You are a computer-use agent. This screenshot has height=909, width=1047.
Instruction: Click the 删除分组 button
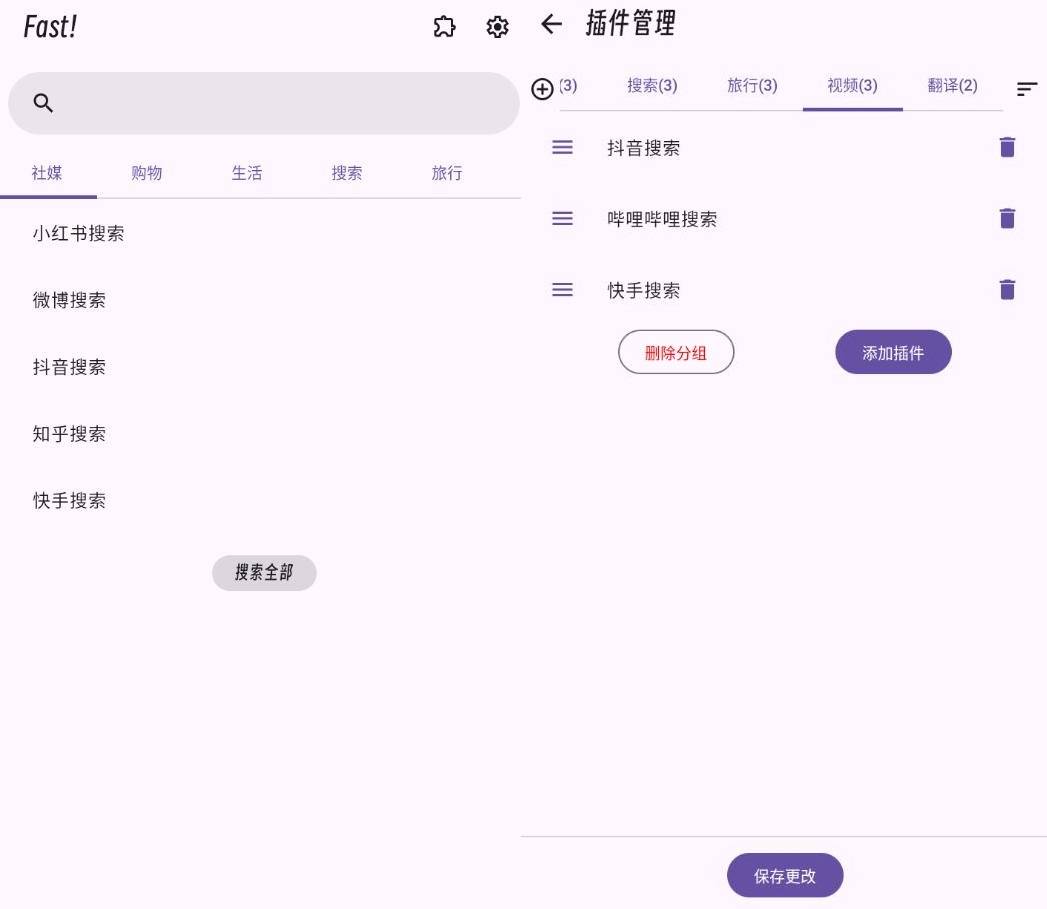click(x=676, y=351)
